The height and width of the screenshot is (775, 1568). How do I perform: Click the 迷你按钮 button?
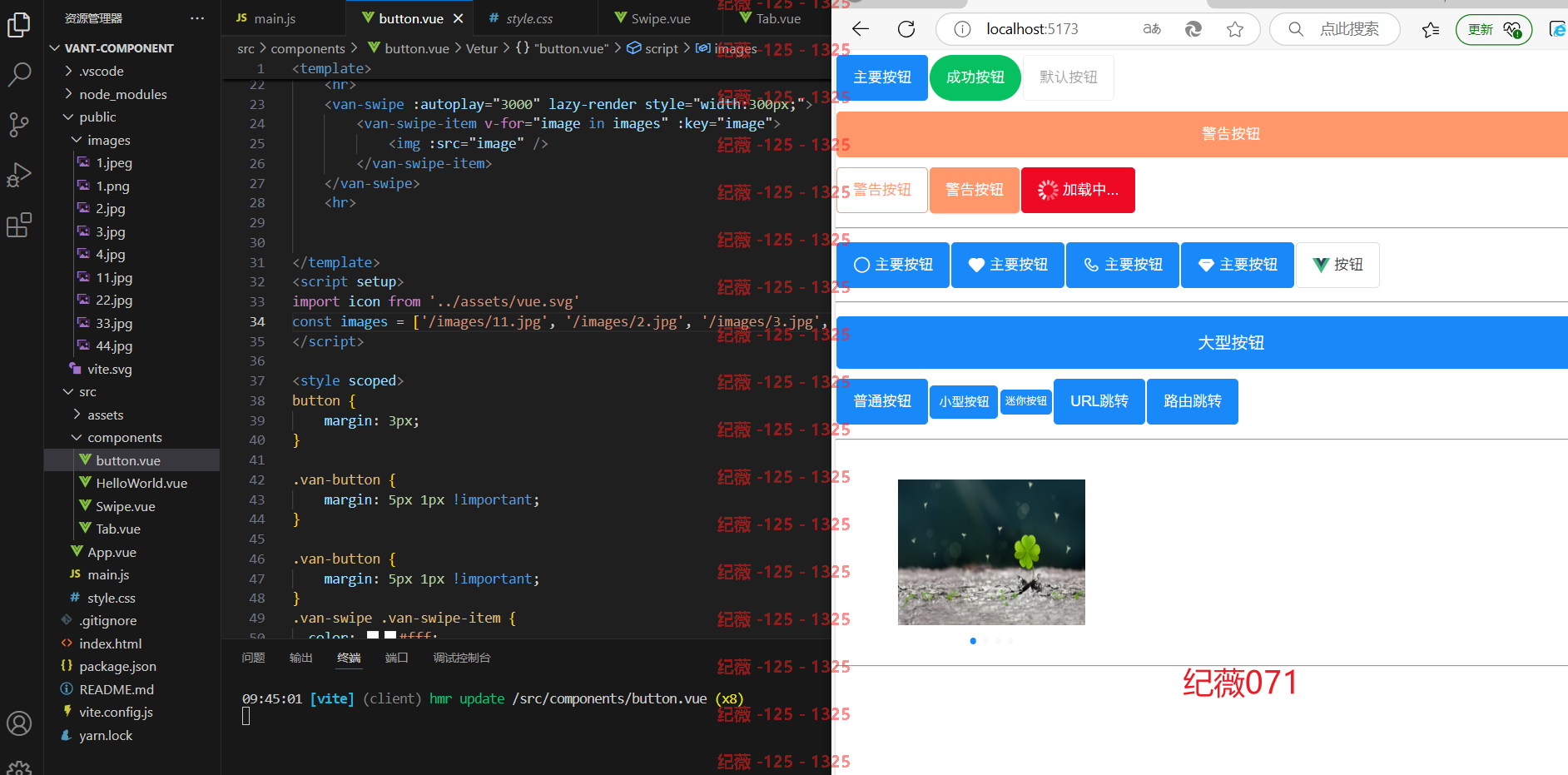coord(1026,401)
